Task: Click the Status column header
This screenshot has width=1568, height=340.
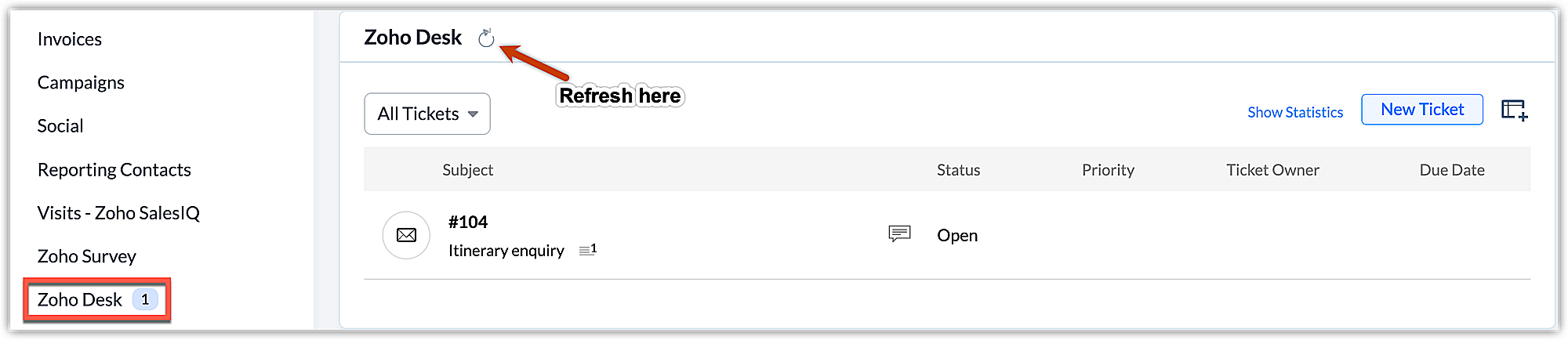Action: pyautogui.click(x=958, y=170)
